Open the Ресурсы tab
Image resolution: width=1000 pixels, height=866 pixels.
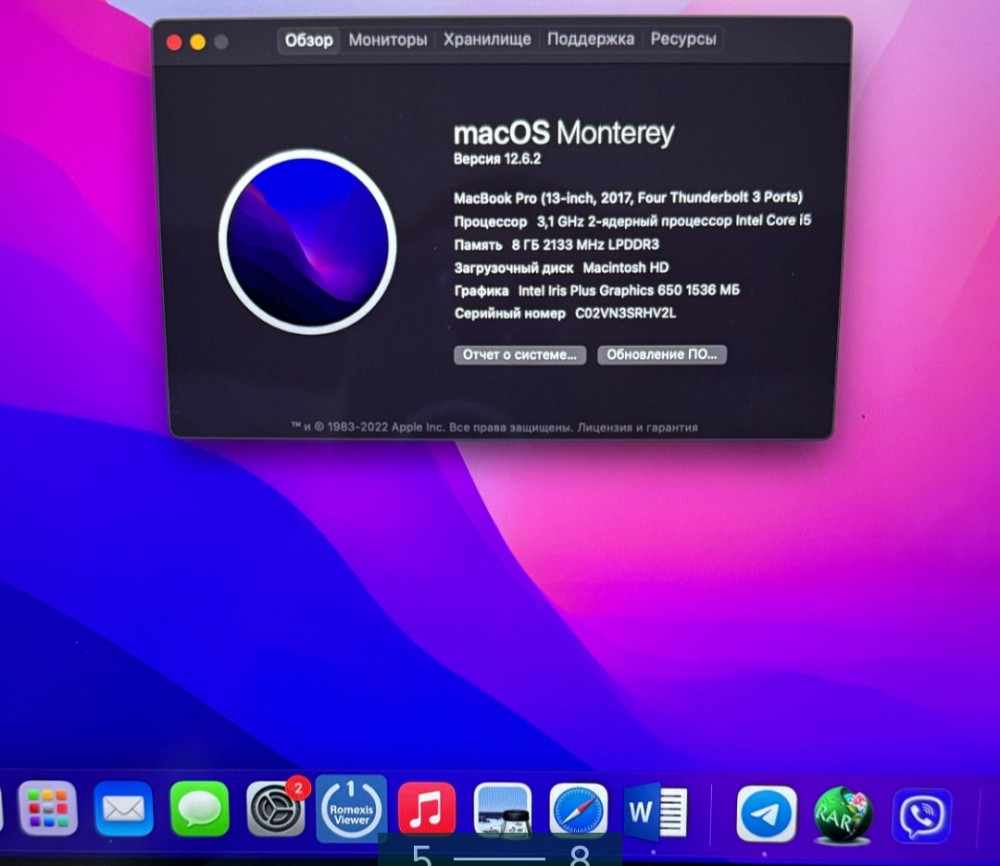tap(683, 40)
